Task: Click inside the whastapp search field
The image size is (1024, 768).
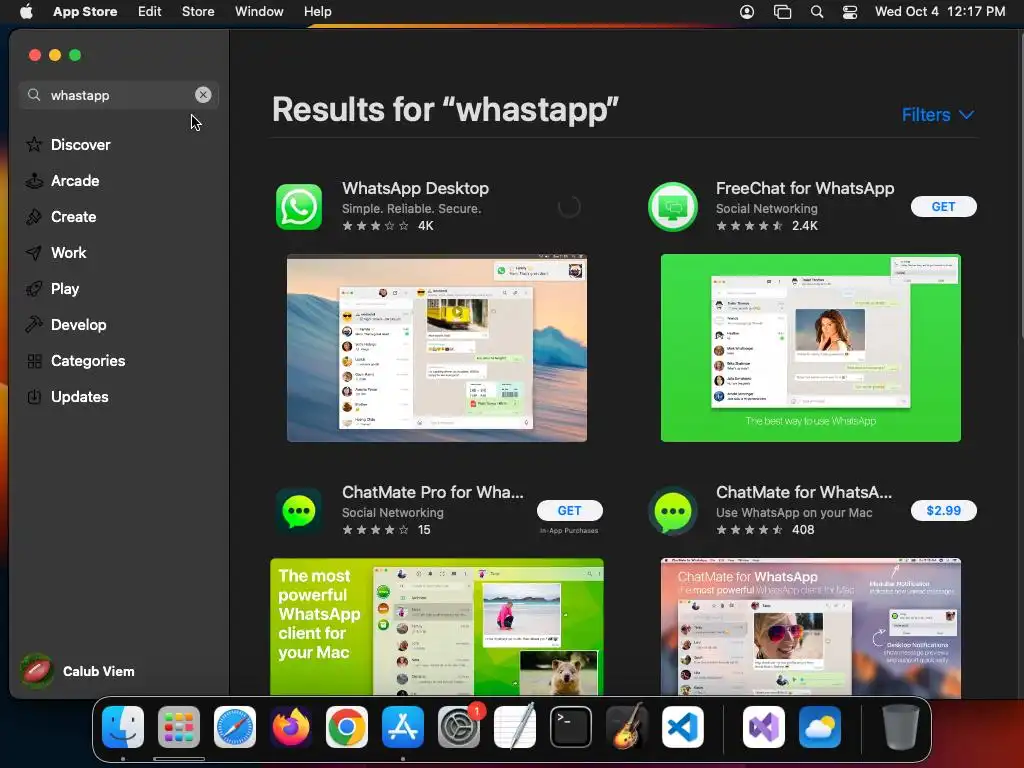Action: pos(119,95)
